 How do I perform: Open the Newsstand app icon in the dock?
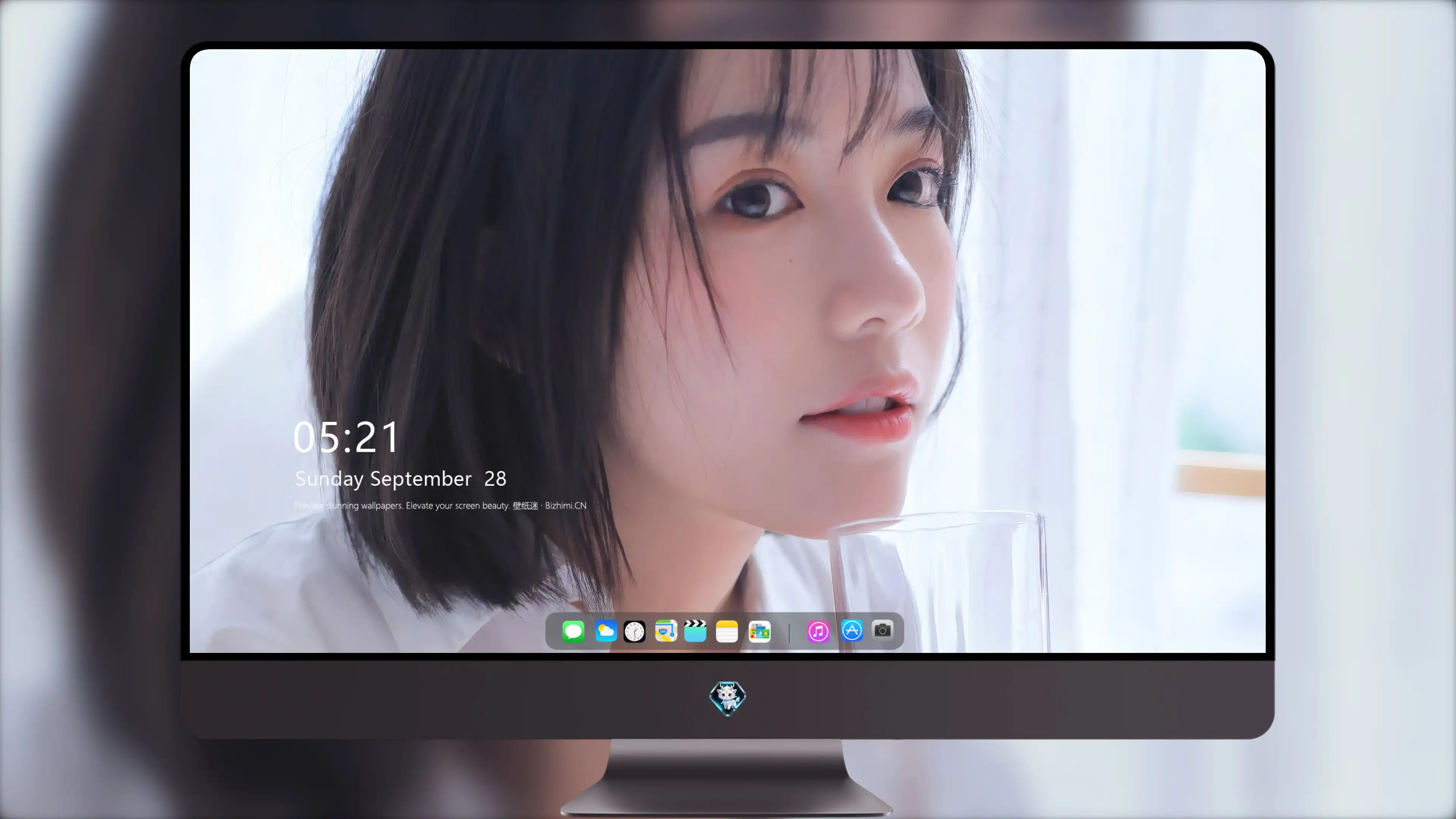click(759, 631)
